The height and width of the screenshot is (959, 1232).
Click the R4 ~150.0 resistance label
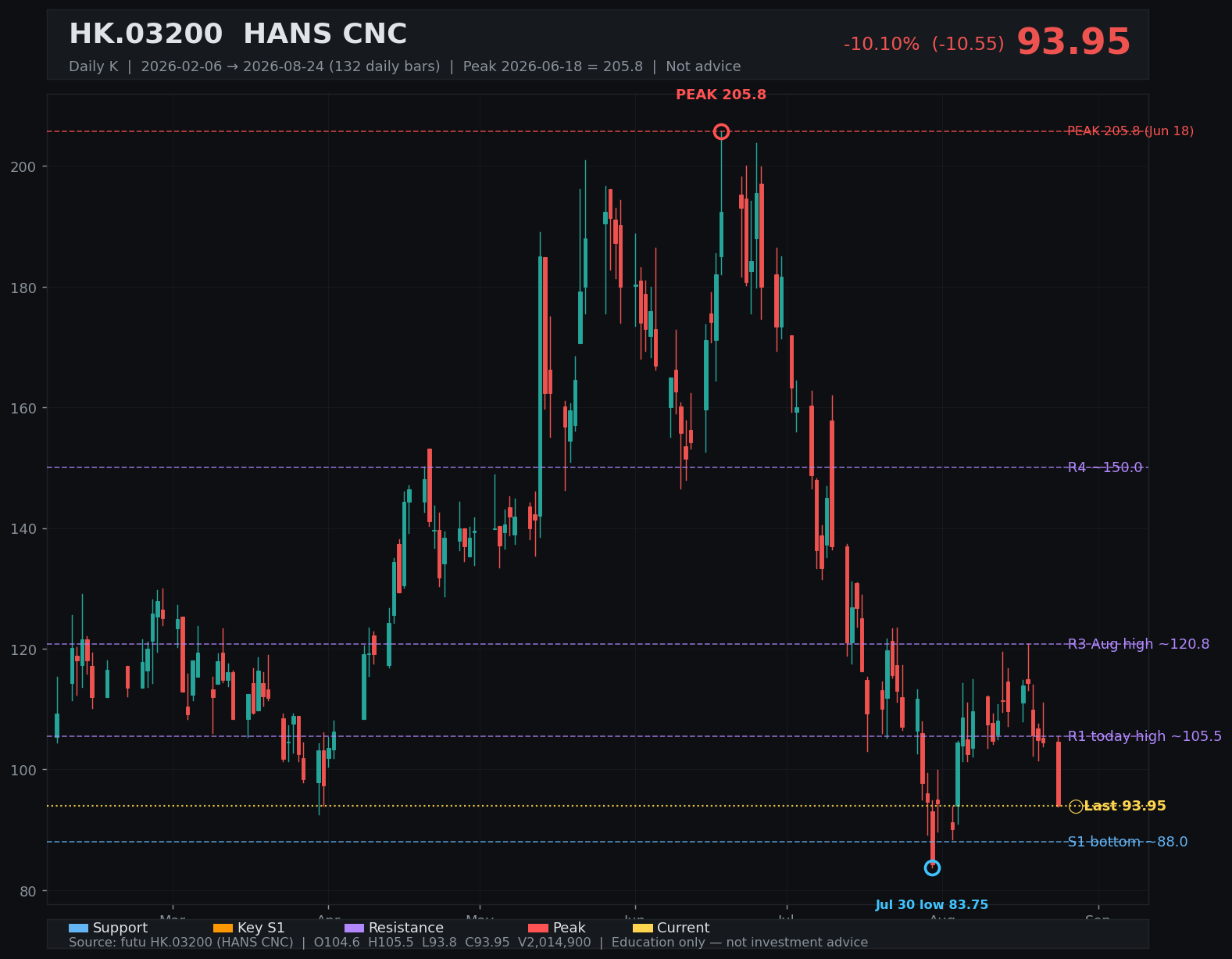(1105, 467)
